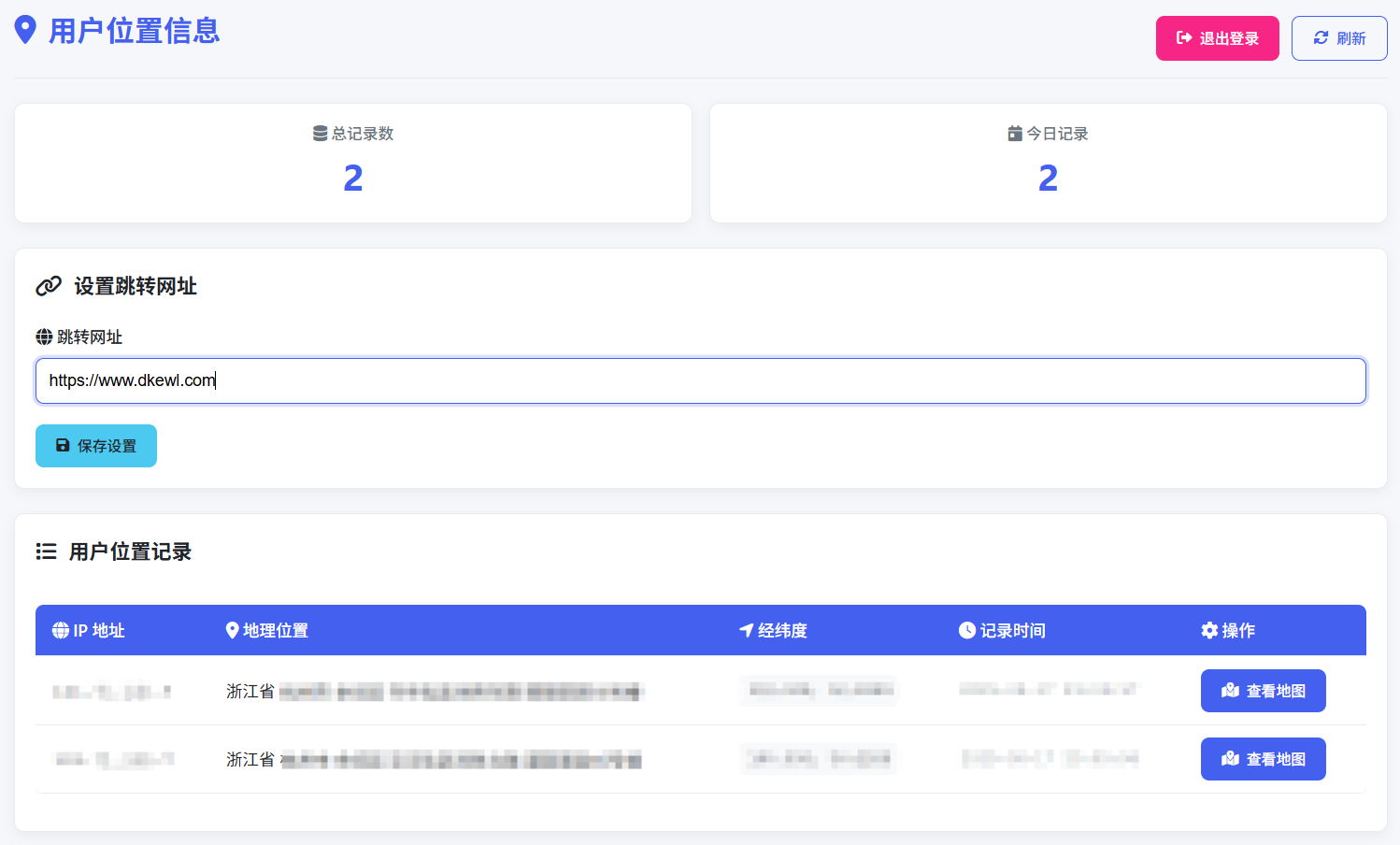Click the IP 地址 column header
This screenshot has height=845, width=1400.
point(89,630)
